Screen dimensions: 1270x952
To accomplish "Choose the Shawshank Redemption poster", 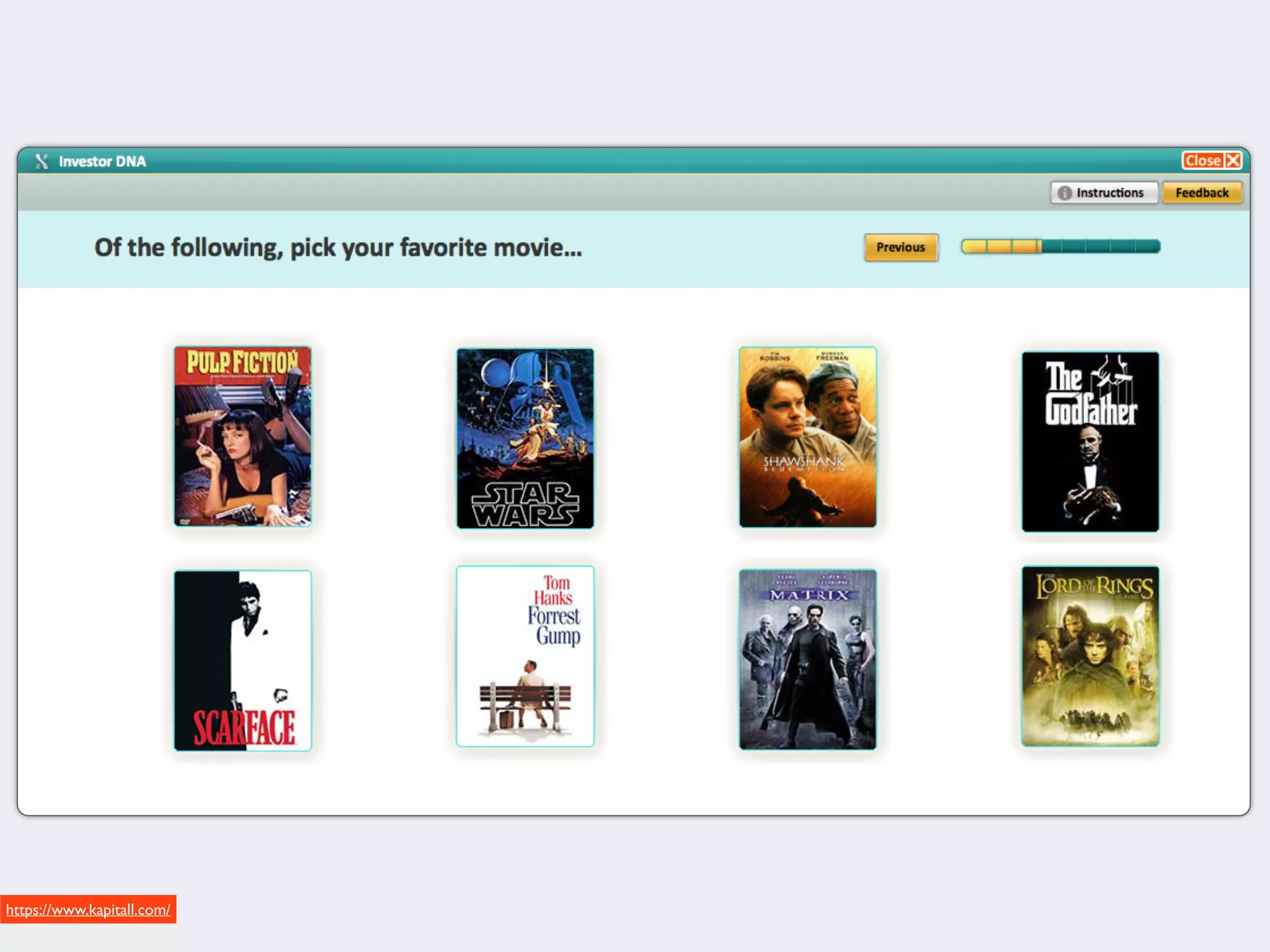I will tap(807, 437).
